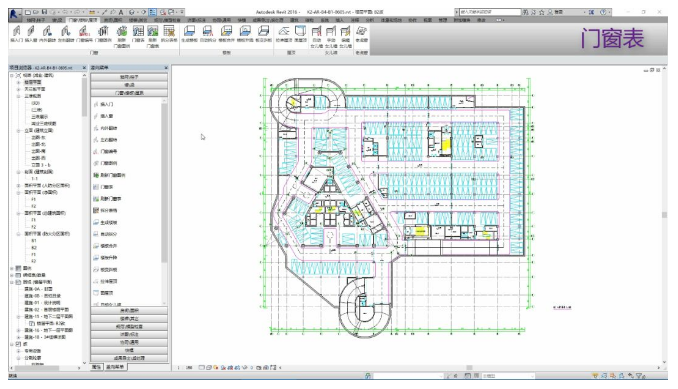This screenshot has width=678, height=389.
Task: Toggle select underlay elements in status bar
Action: point(604,376)
